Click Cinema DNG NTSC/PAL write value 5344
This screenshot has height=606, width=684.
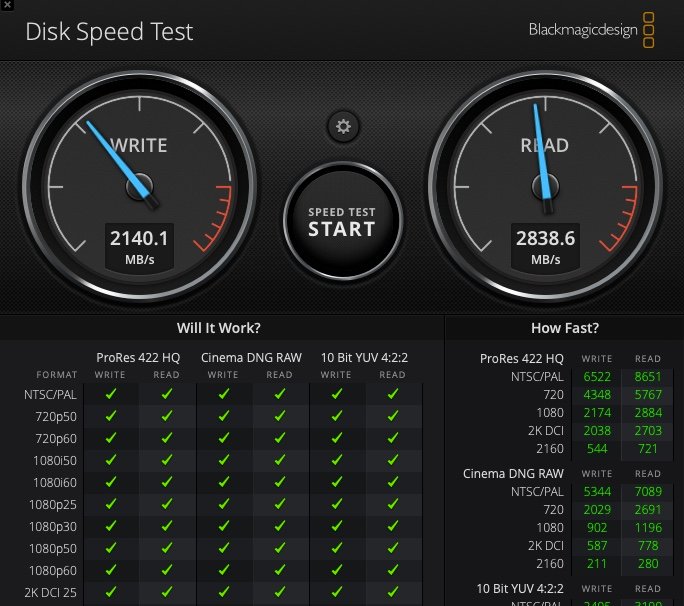tap(597, 492)
